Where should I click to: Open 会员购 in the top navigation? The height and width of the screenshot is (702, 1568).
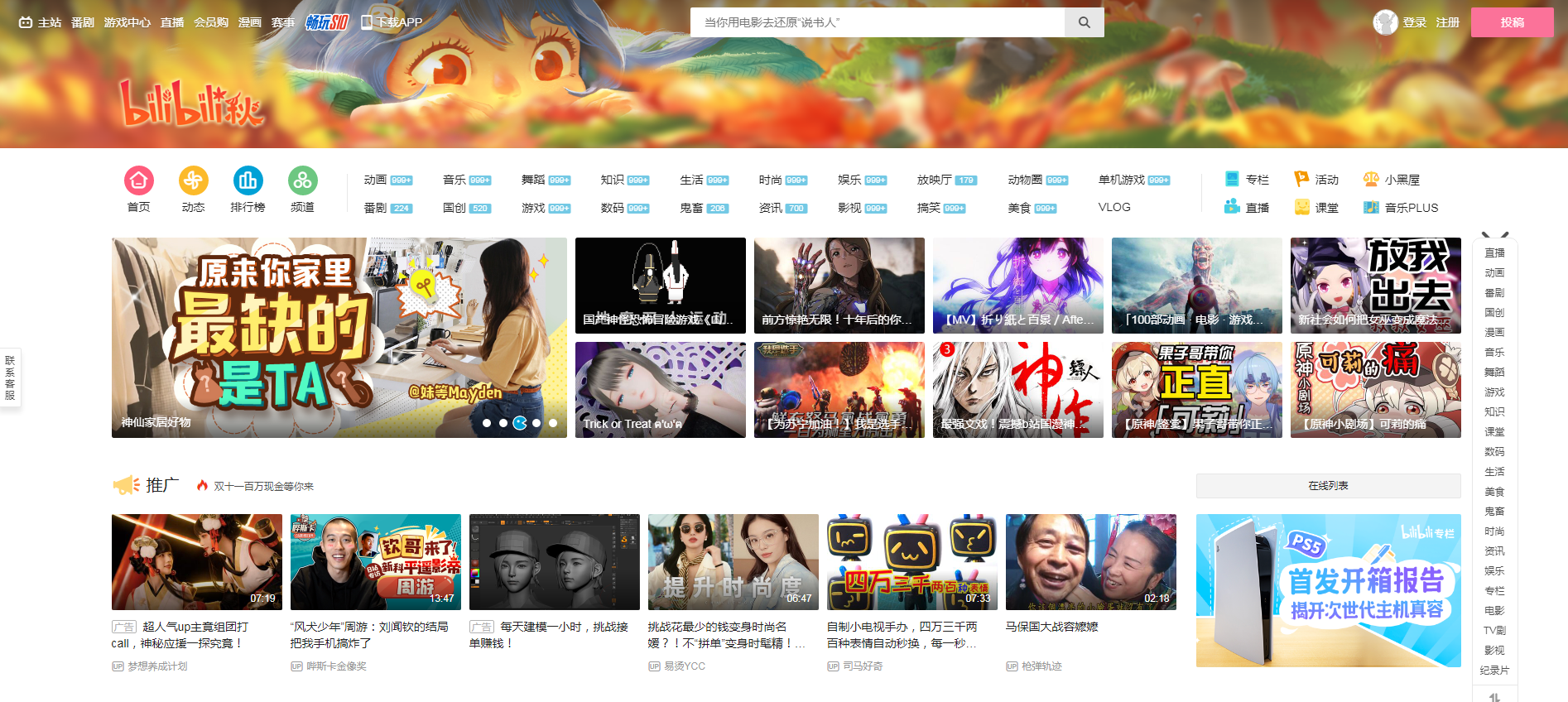(x=211, y=22)
